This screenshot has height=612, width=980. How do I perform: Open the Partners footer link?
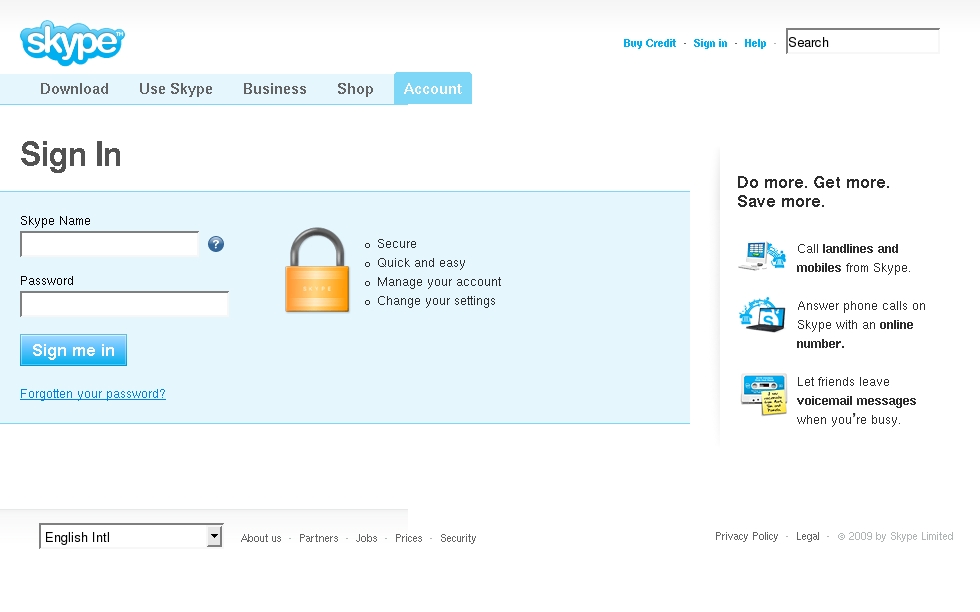point(319,538)
